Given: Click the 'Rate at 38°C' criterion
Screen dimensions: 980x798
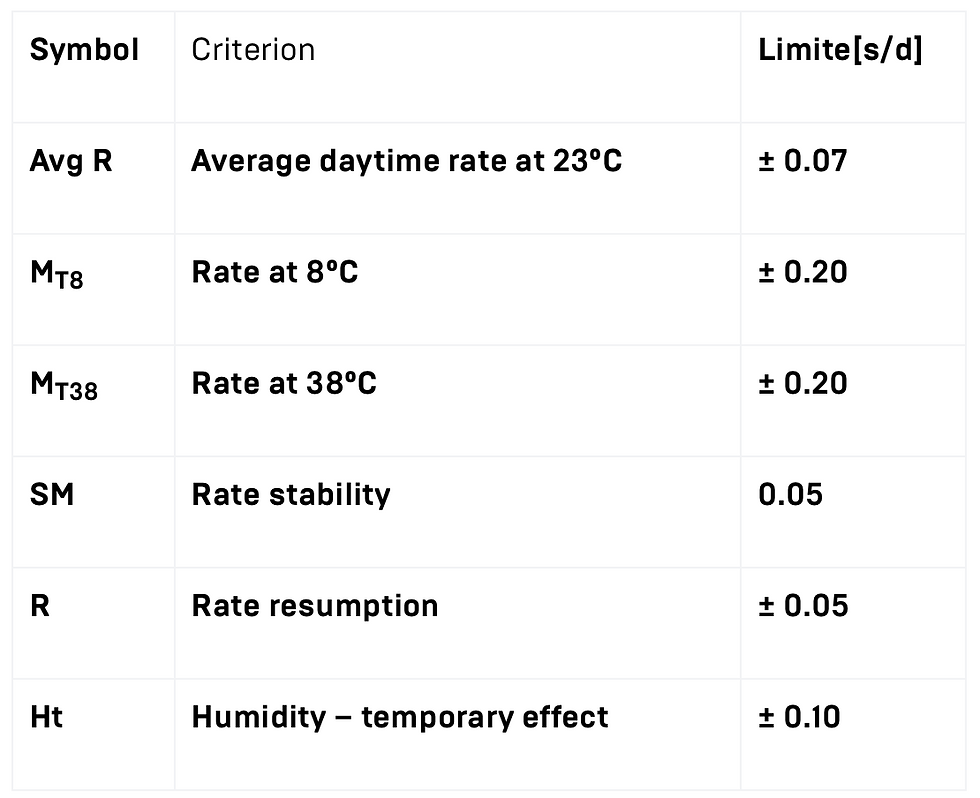Looking at the screenshot, I should click(284, 383).
